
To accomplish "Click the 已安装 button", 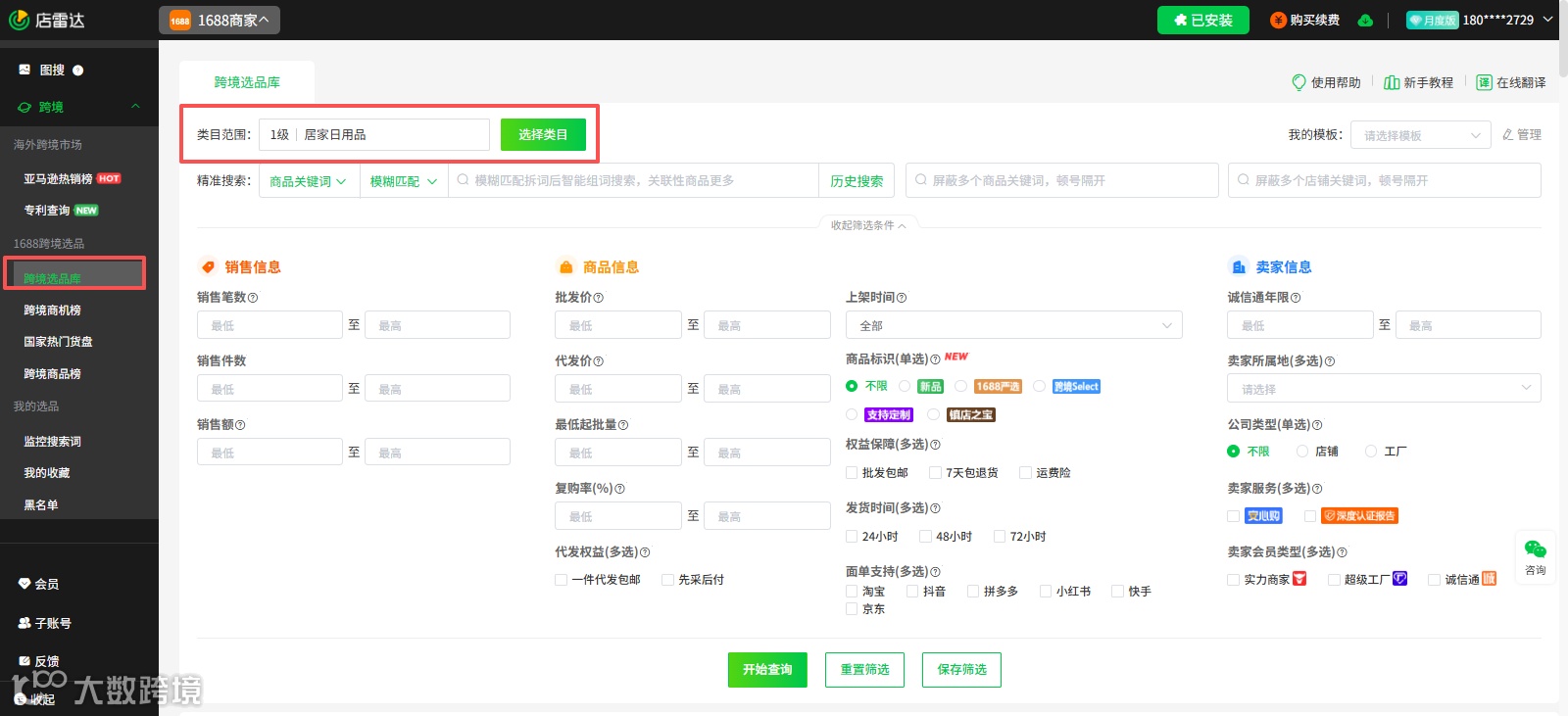I will pyautogui.click(x=1203, y=20).
